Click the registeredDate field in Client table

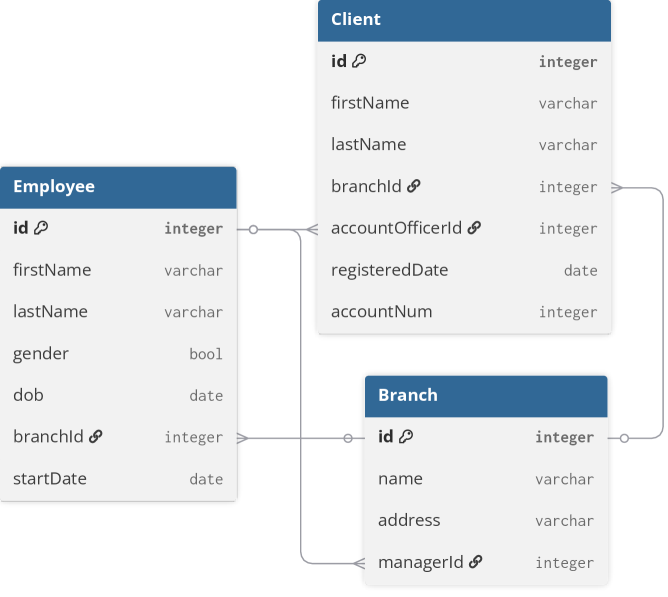[390, 270]
